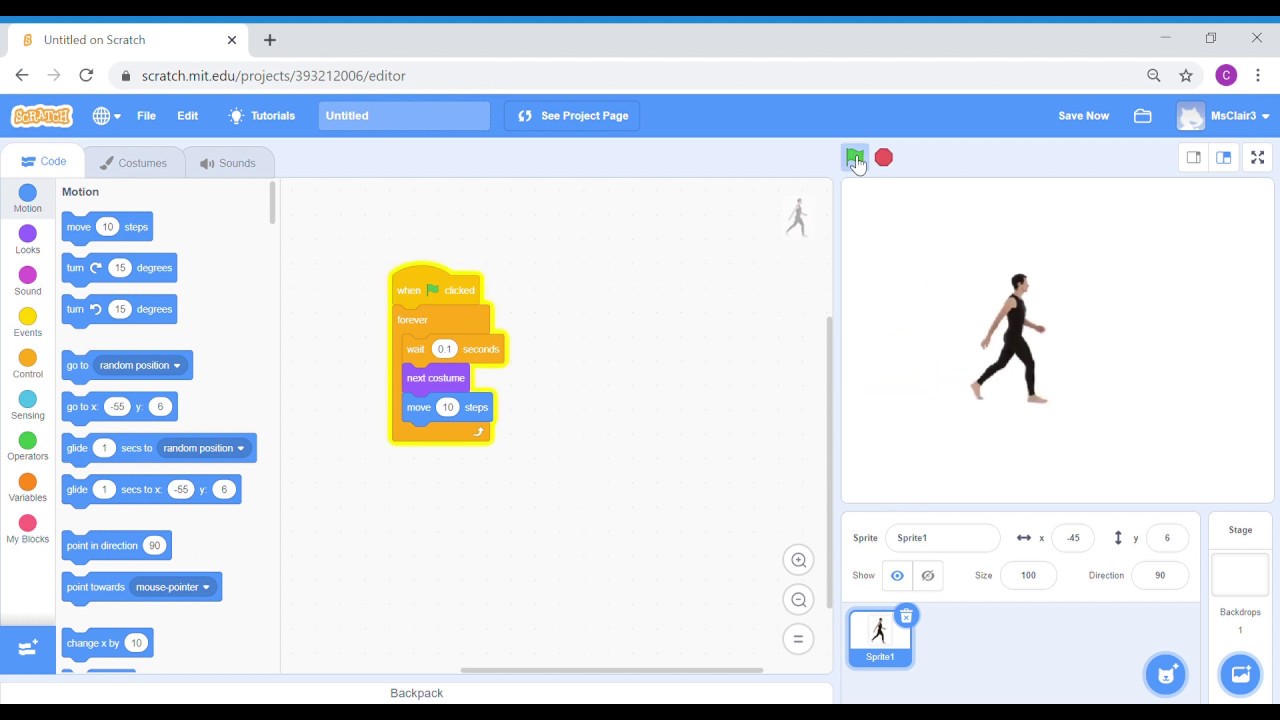
Task: Select the Operators block category
Action: click(x=28, y=446)
